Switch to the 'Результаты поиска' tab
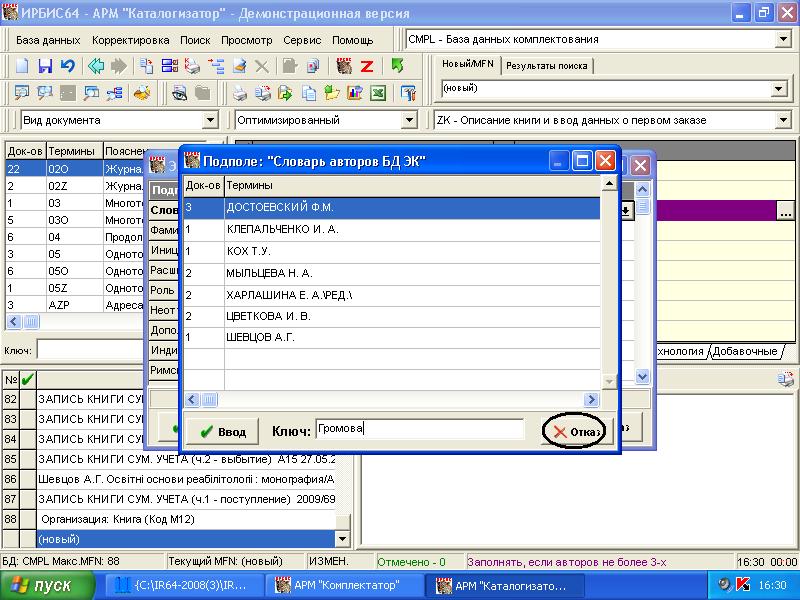Image resolution: width=800 pixels, height=600 pixels. coord(546,66)
